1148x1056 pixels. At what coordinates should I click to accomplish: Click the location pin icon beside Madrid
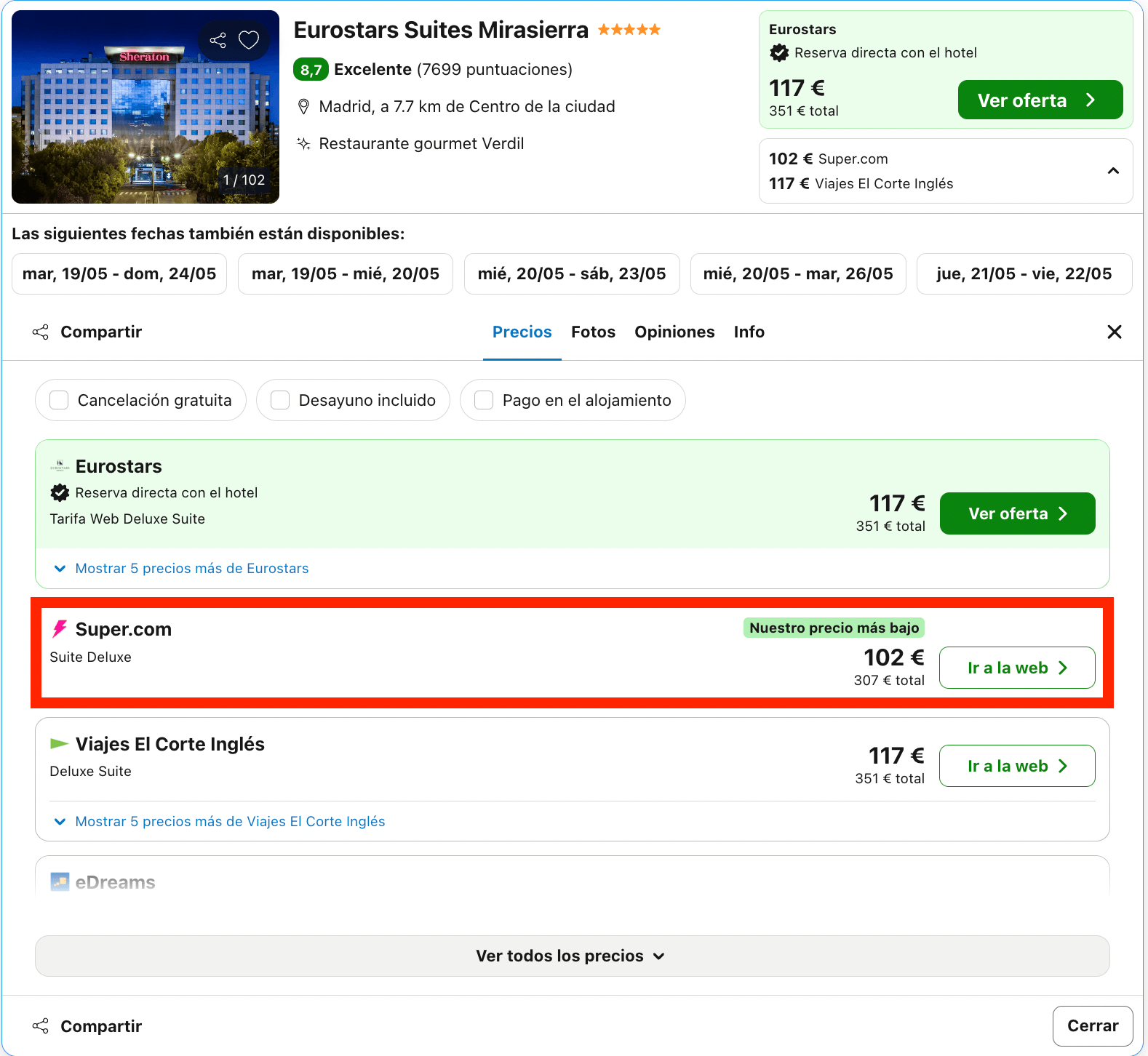[x=304, y=107]
